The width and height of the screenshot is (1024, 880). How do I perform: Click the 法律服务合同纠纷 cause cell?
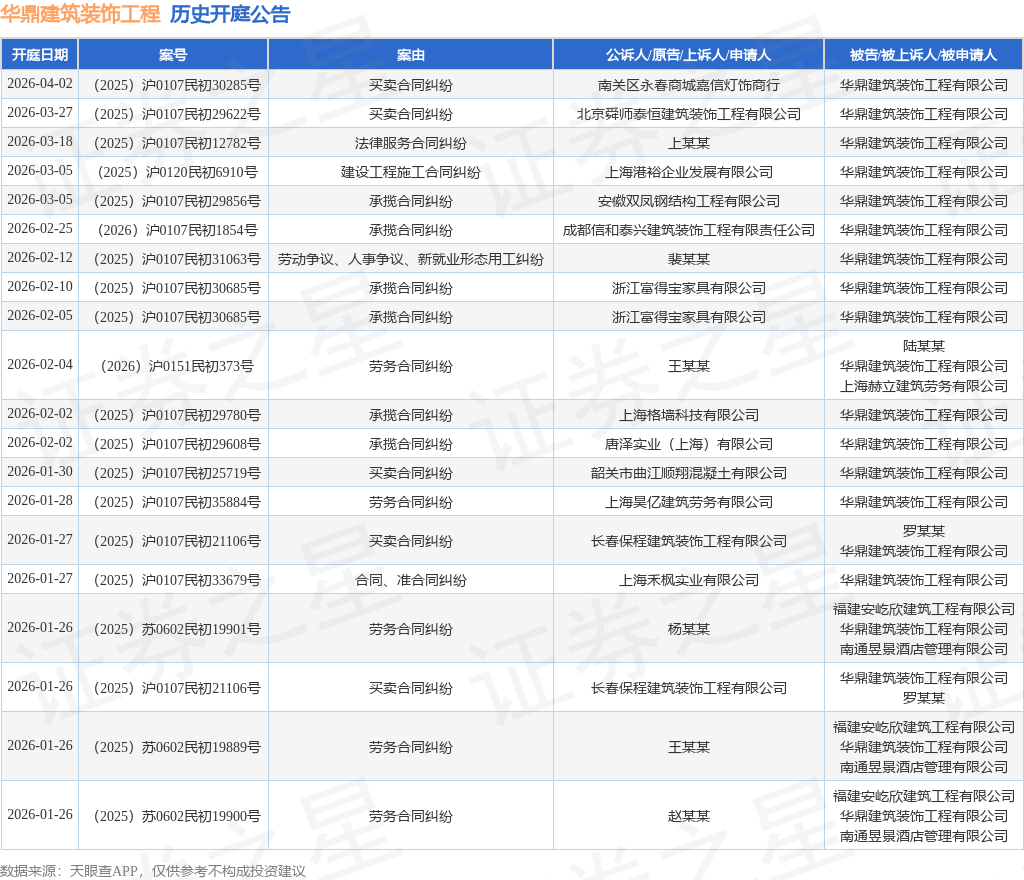pyautogui.click(x=411, y=143)
